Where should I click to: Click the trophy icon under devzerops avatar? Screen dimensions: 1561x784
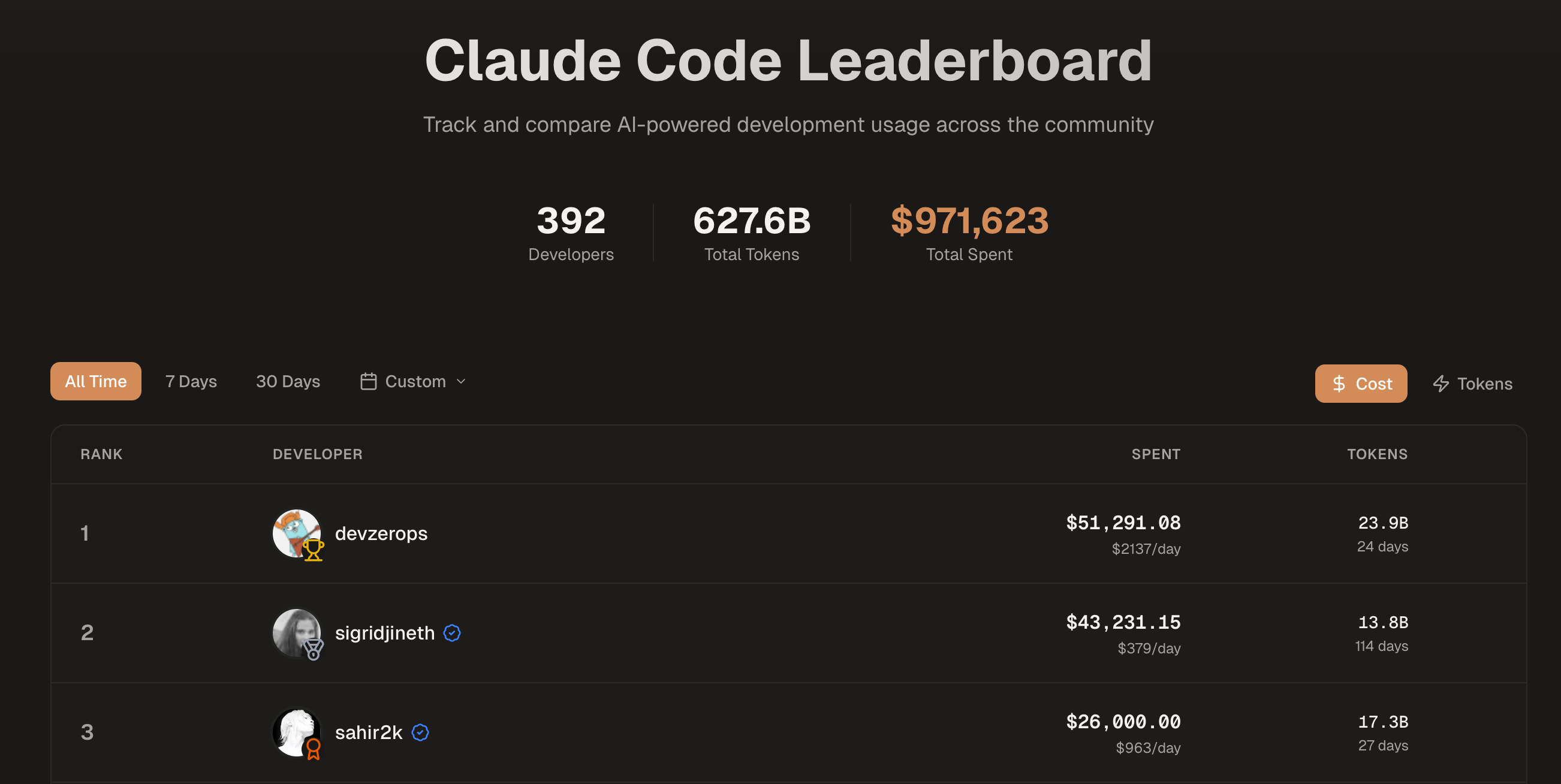pyautogui.click(x=314, y=552)
